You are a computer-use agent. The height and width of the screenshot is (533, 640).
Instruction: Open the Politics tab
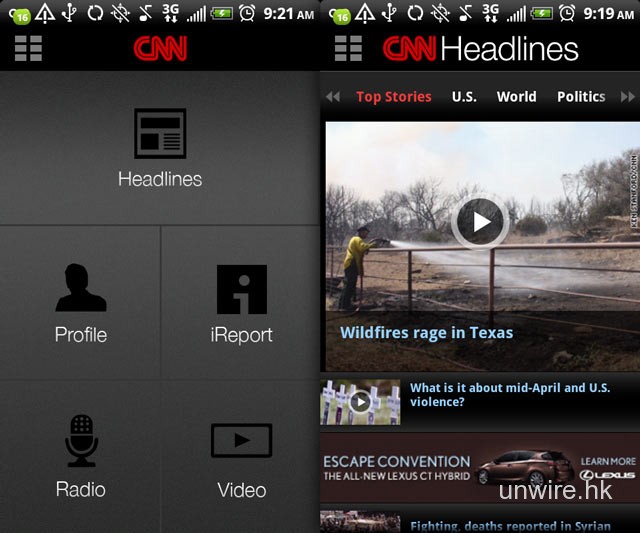[x=581, y=97]
